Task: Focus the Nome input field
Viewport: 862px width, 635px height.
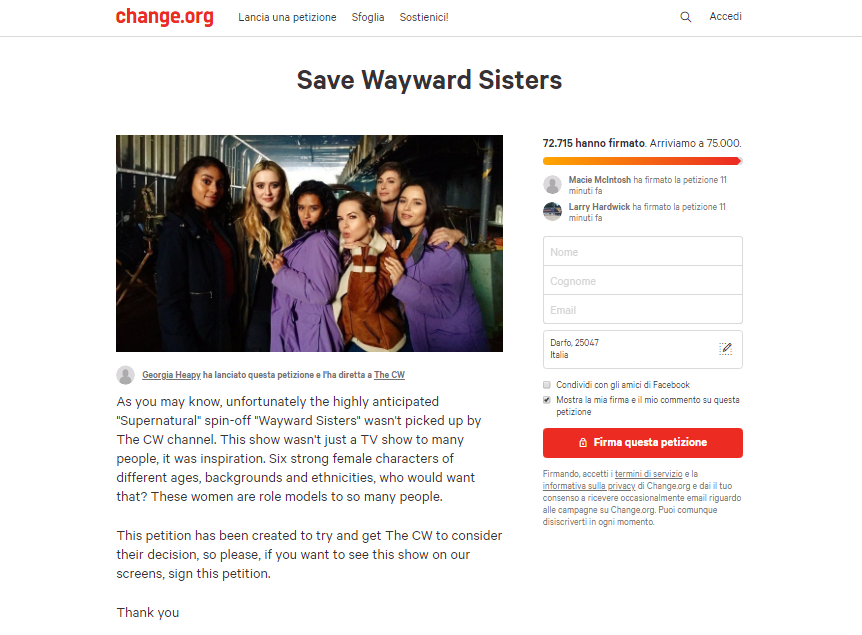Action: click(643, 252)
